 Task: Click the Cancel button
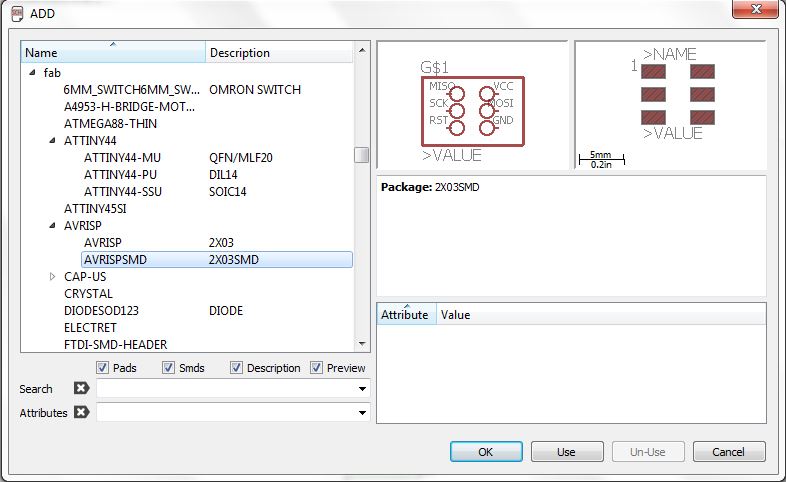point(729,451)
